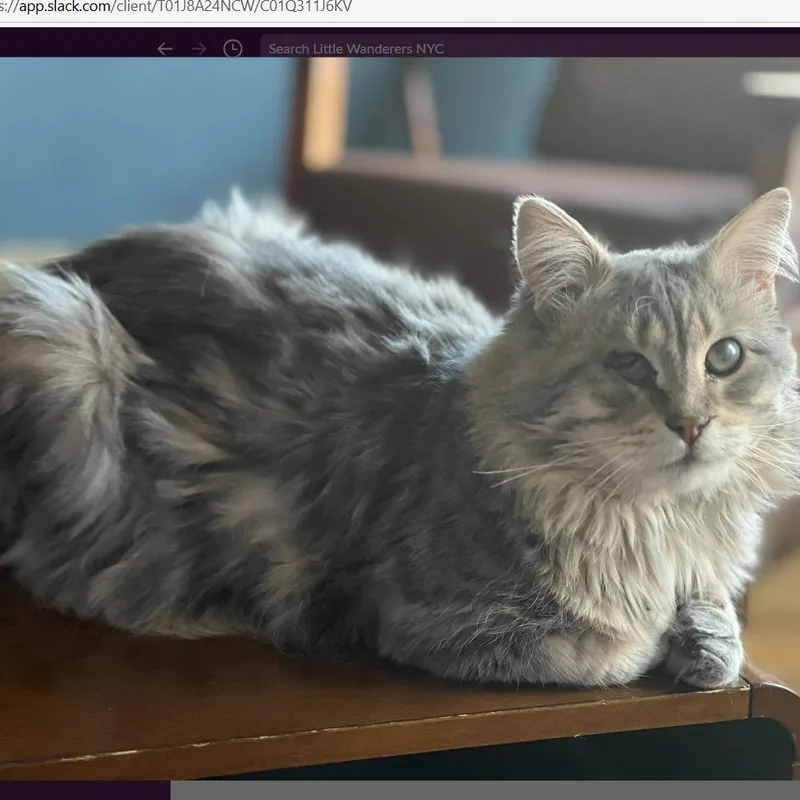Click the back navigation arrow in Slack
This screenshot has width=800, height=800.
pyautogui.click(x=165, y=48)
